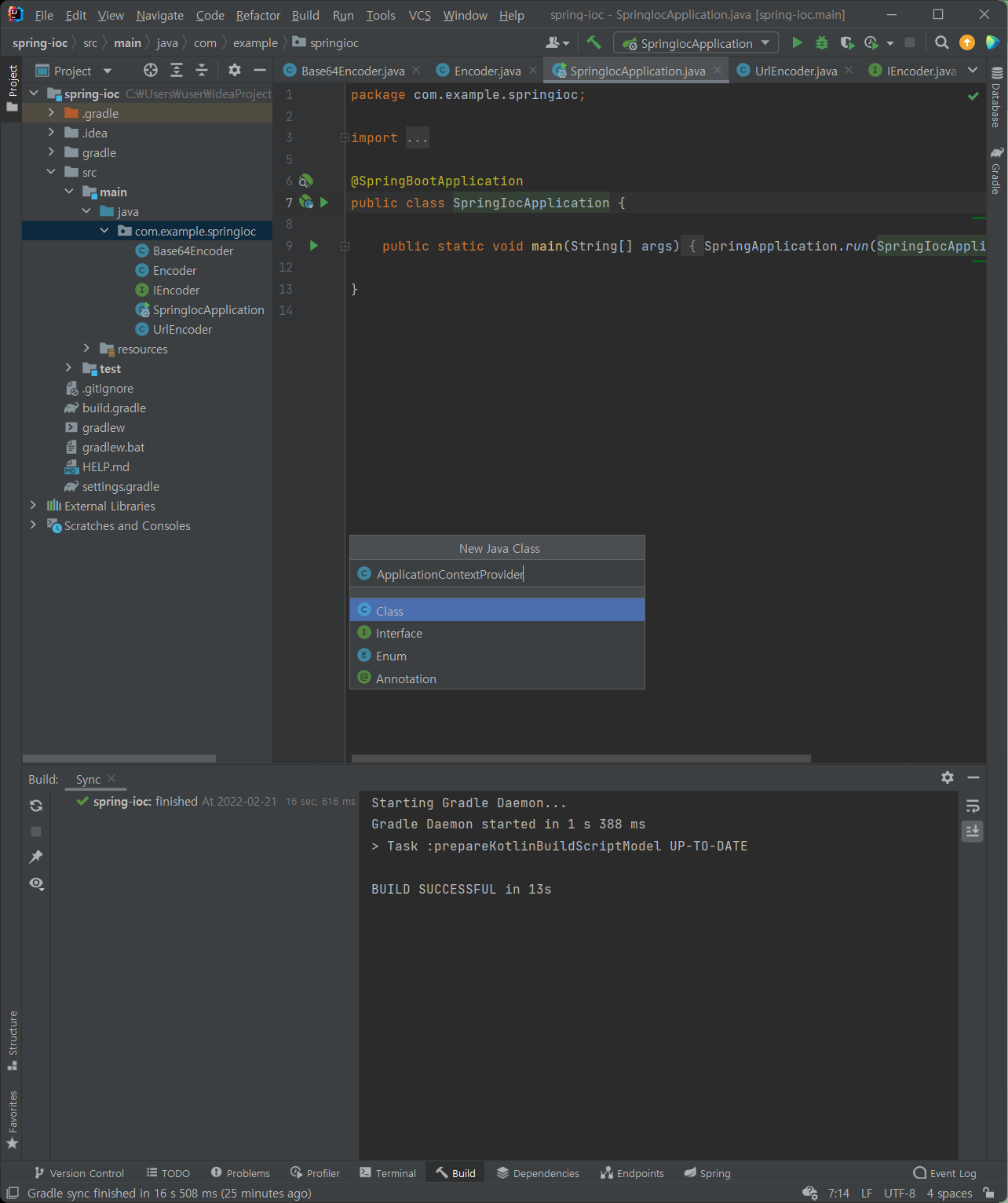Hide the Project tool window
This screenshot has height=1203, width=1008.
[x=260, y=71]
